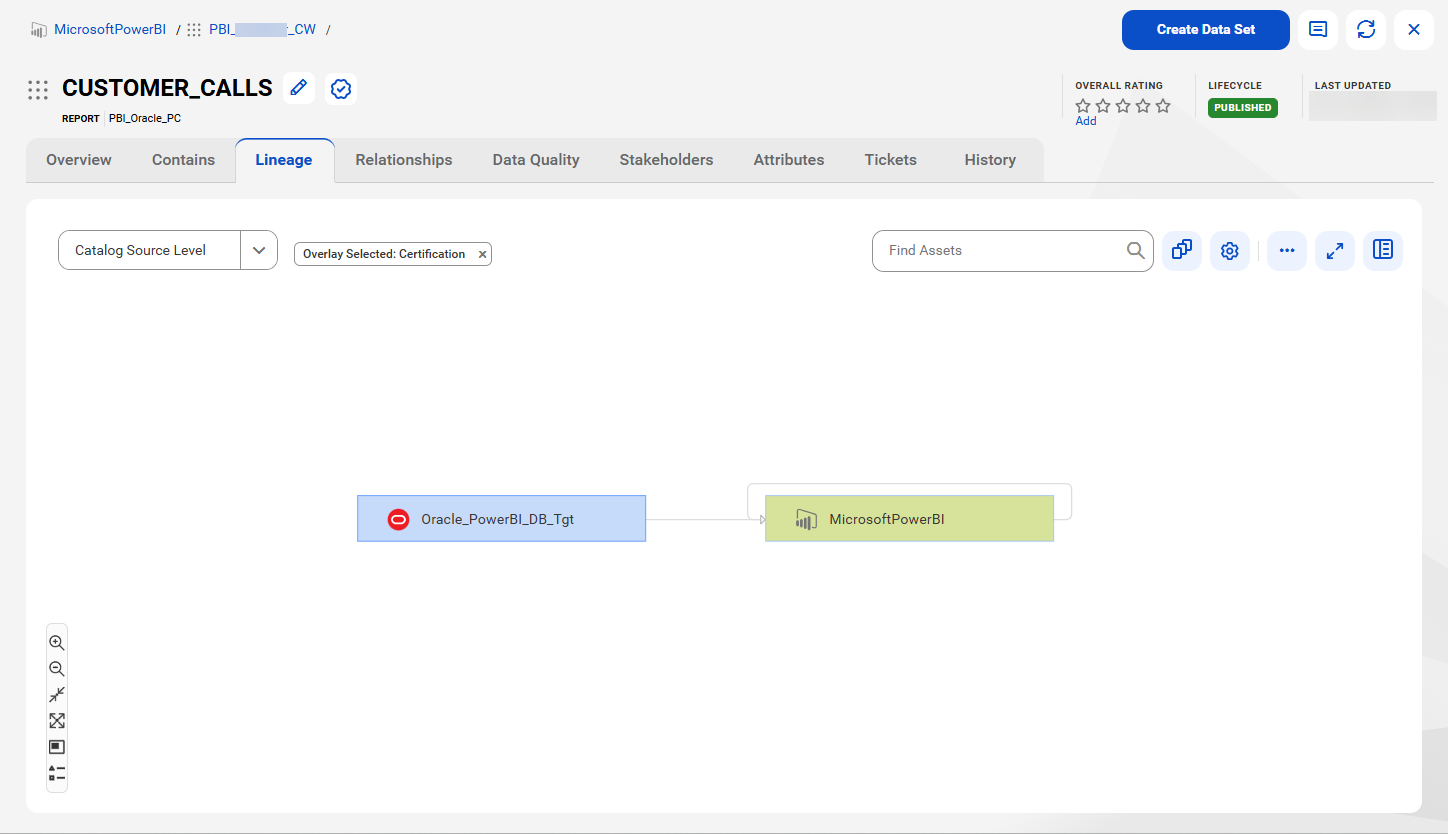Click the drag-handle dots beside CUSTOMER_CALLS
Screen dimensions: 1448x834
point(38,90)
